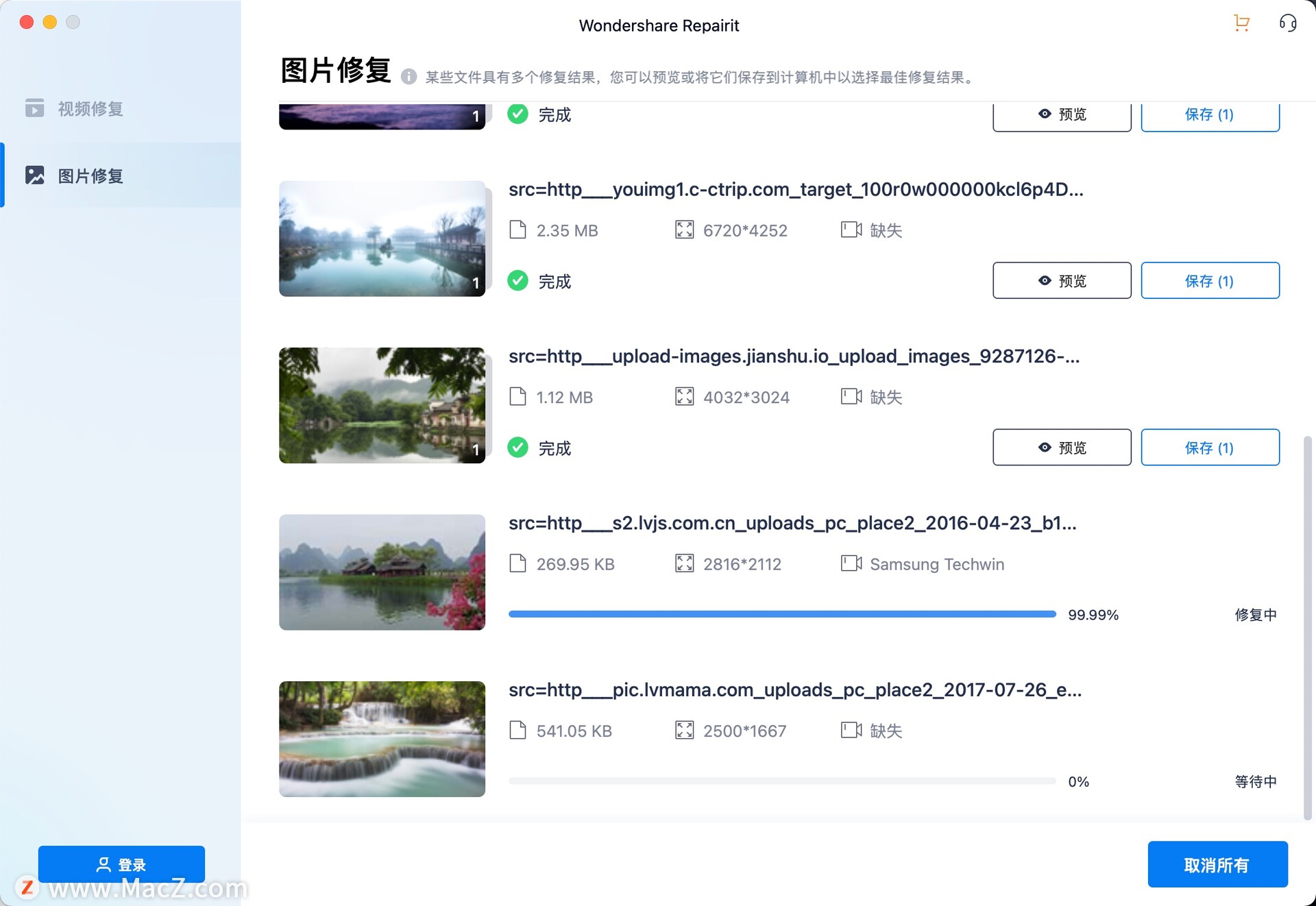1316x906 pixels.
Task: Click the vertical scrollbar of file list
Action: [x=1307, y=627]
